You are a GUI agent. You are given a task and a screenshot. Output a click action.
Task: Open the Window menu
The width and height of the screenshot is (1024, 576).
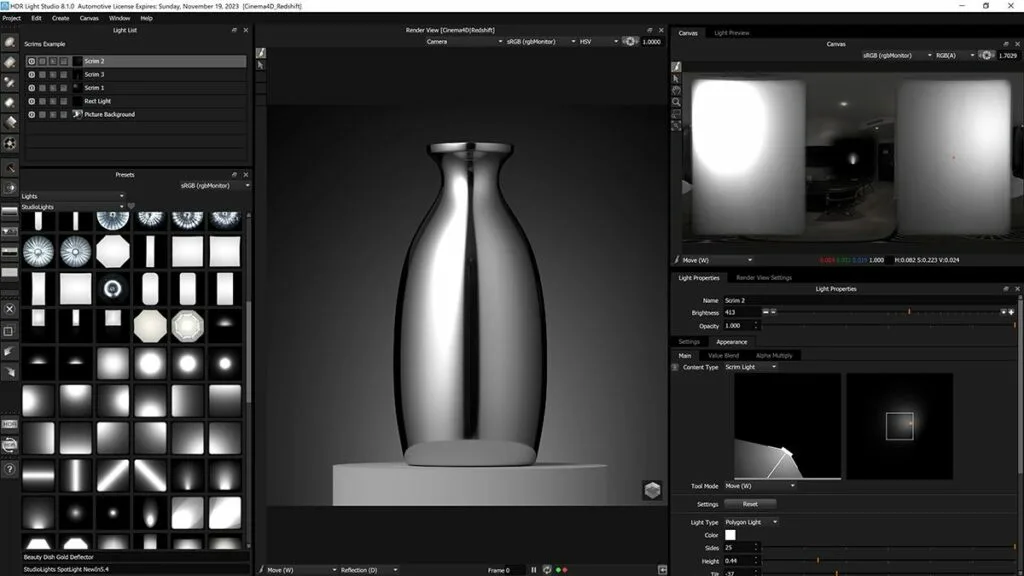tap(119, 18)
